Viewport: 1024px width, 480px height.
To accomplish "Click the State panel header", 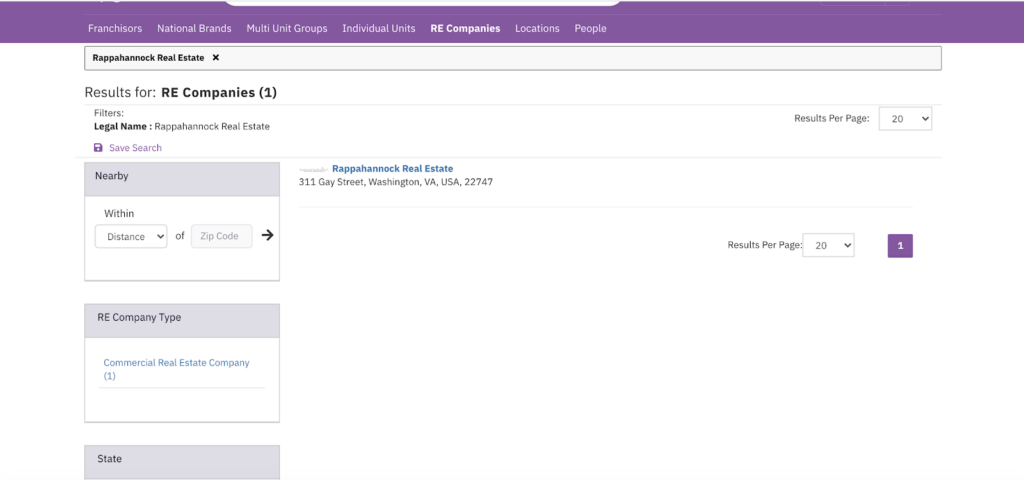I will tap(182, 462).
